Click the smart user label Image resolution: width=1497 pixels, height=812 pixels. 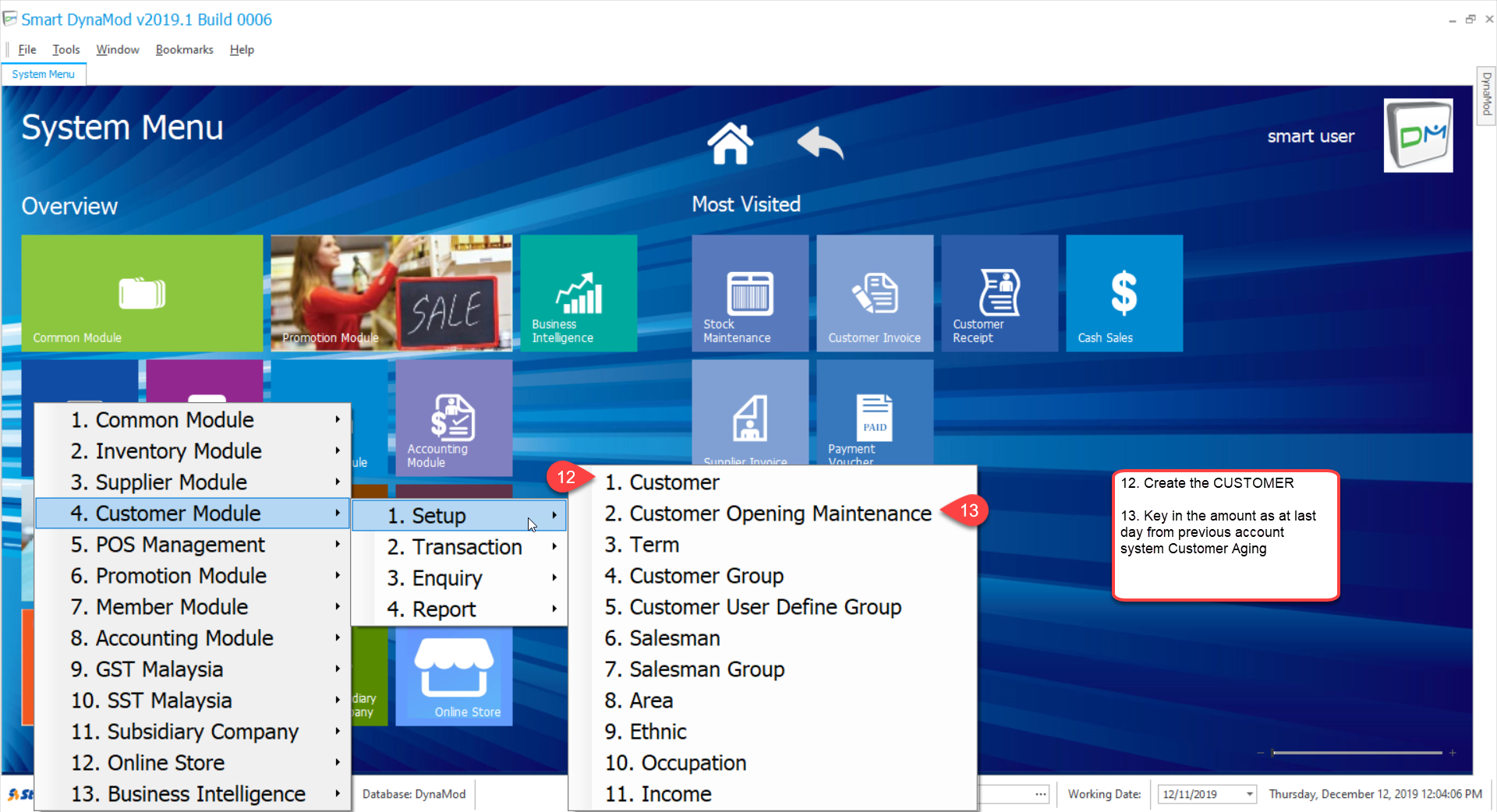(1311, 136)
